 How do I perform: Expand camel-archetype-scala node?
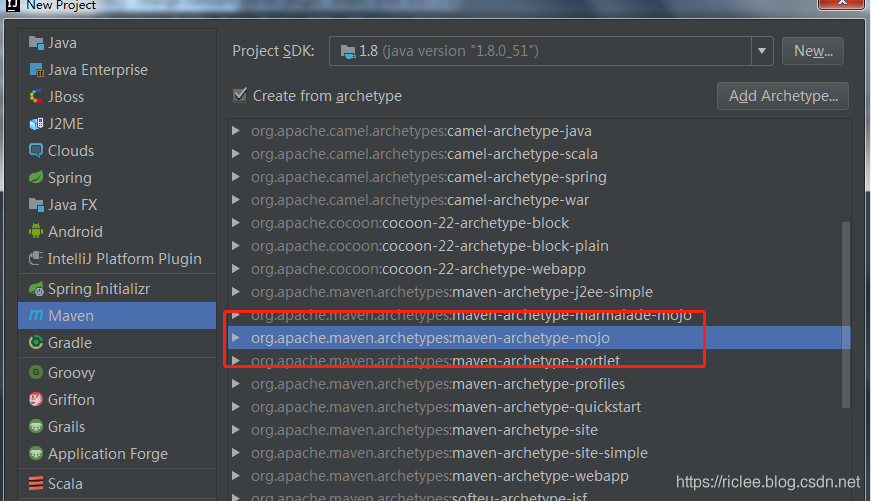click(x=236, y=154)
